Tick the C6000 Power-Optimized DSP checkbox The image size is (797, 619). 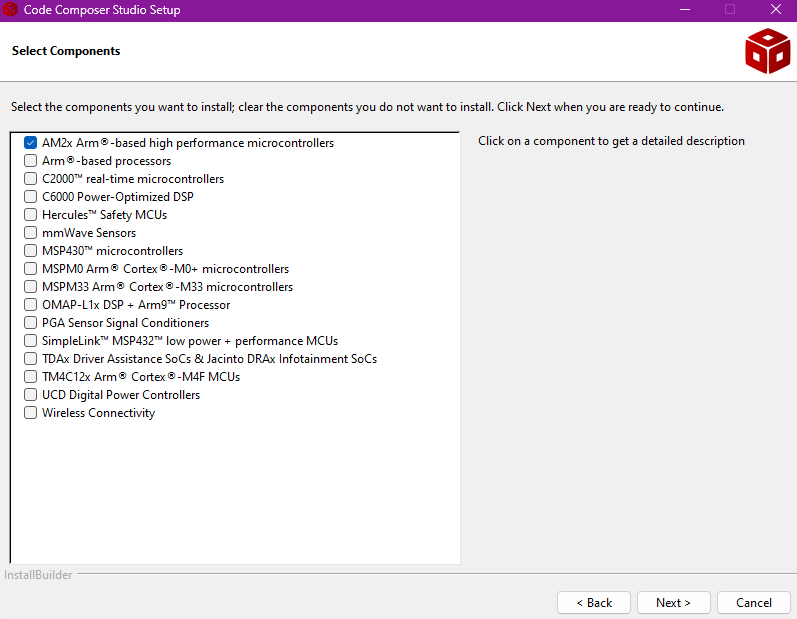coord(30,197)
